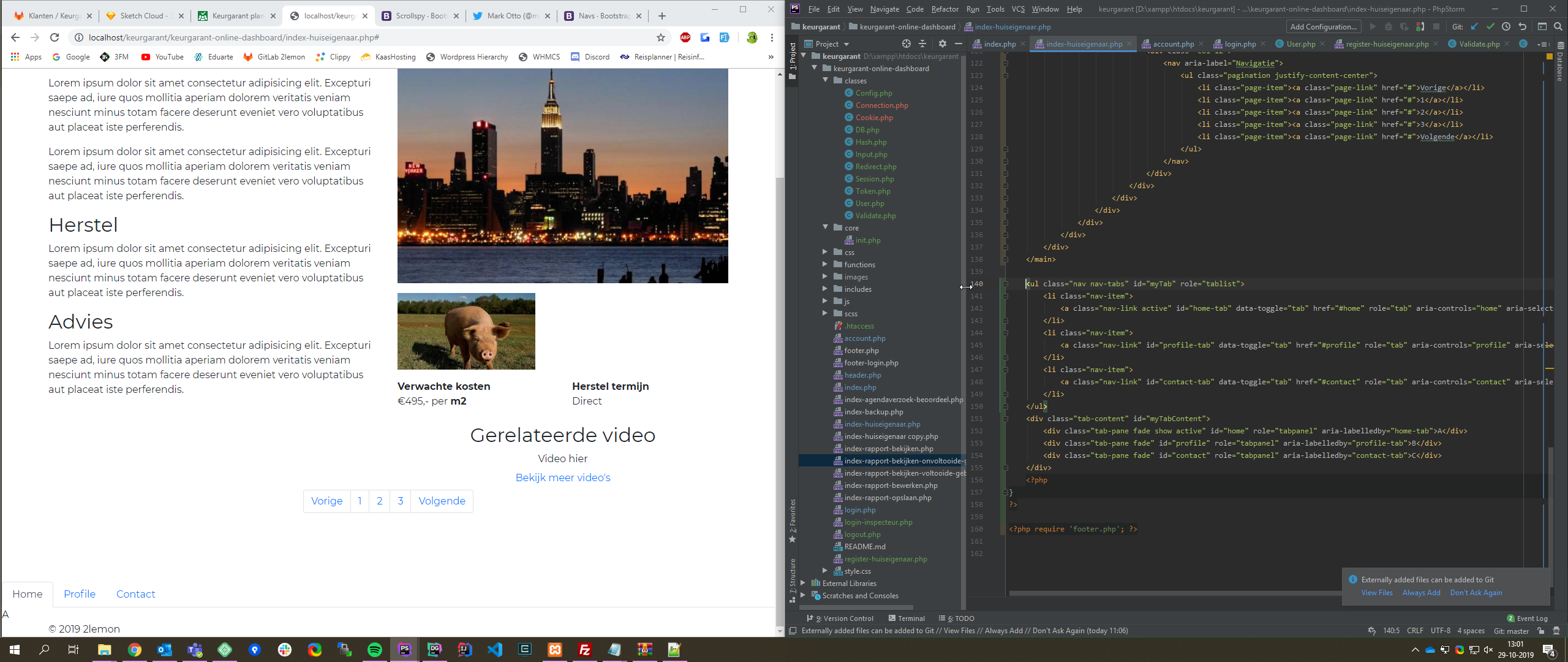1568x662 pixels.
Task: Click the Git revert arrow icon
Action: click(1523, 27)
